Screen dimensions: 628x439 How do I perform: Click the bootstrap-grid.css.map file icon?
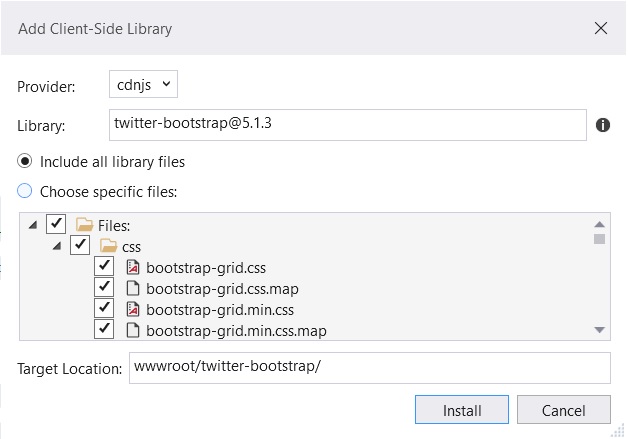pyautogui.click(x=133, y=288)
